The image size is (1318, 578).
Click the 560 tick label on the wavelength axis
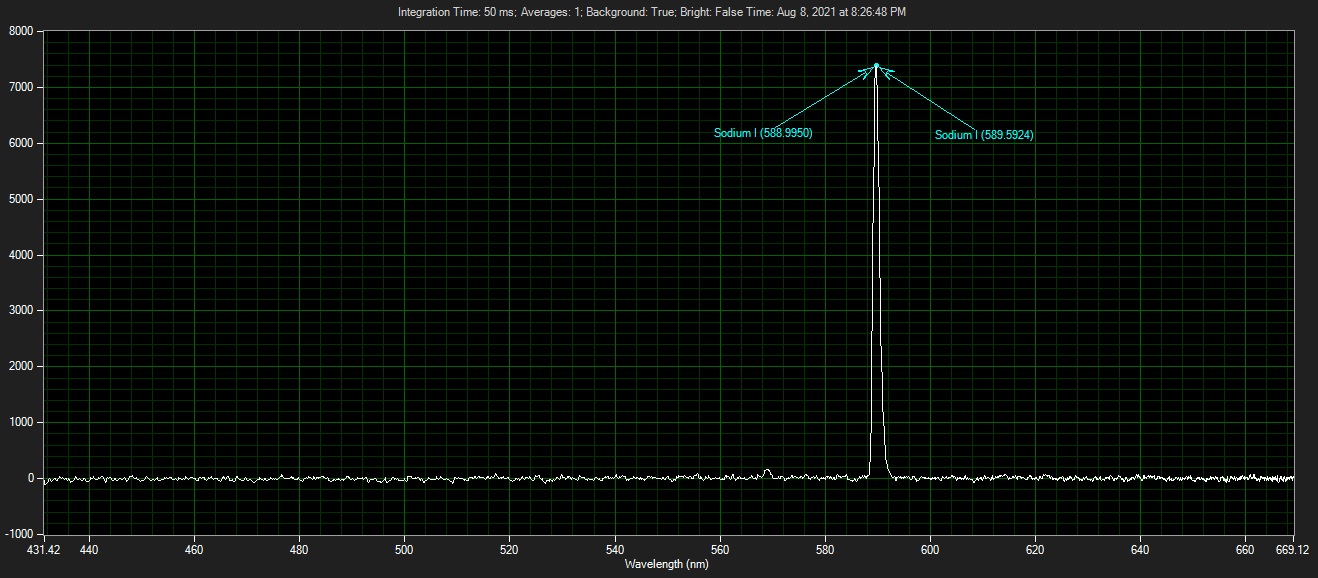(720, 549)
